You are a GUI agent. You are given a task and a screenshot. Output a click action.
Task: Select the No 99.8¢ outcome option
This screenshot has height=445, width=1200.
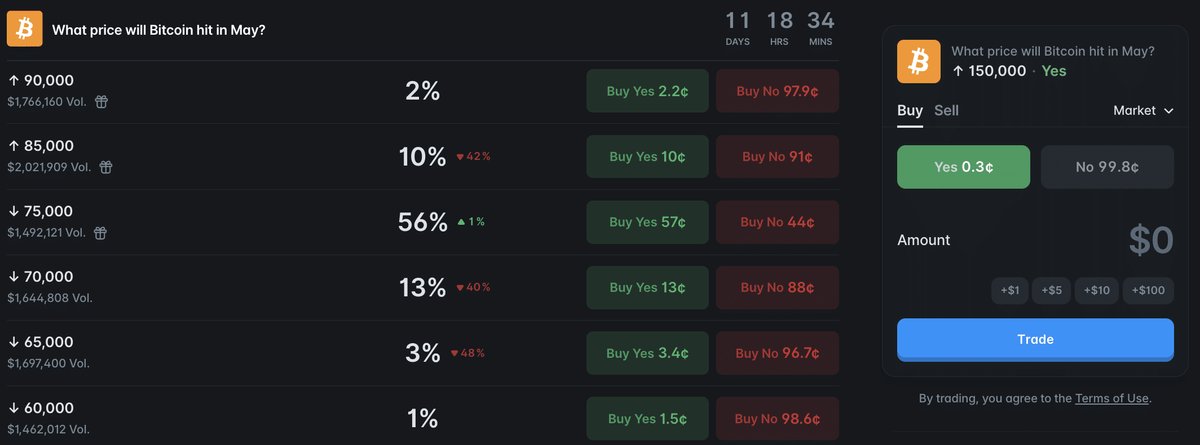point(1107,167)
